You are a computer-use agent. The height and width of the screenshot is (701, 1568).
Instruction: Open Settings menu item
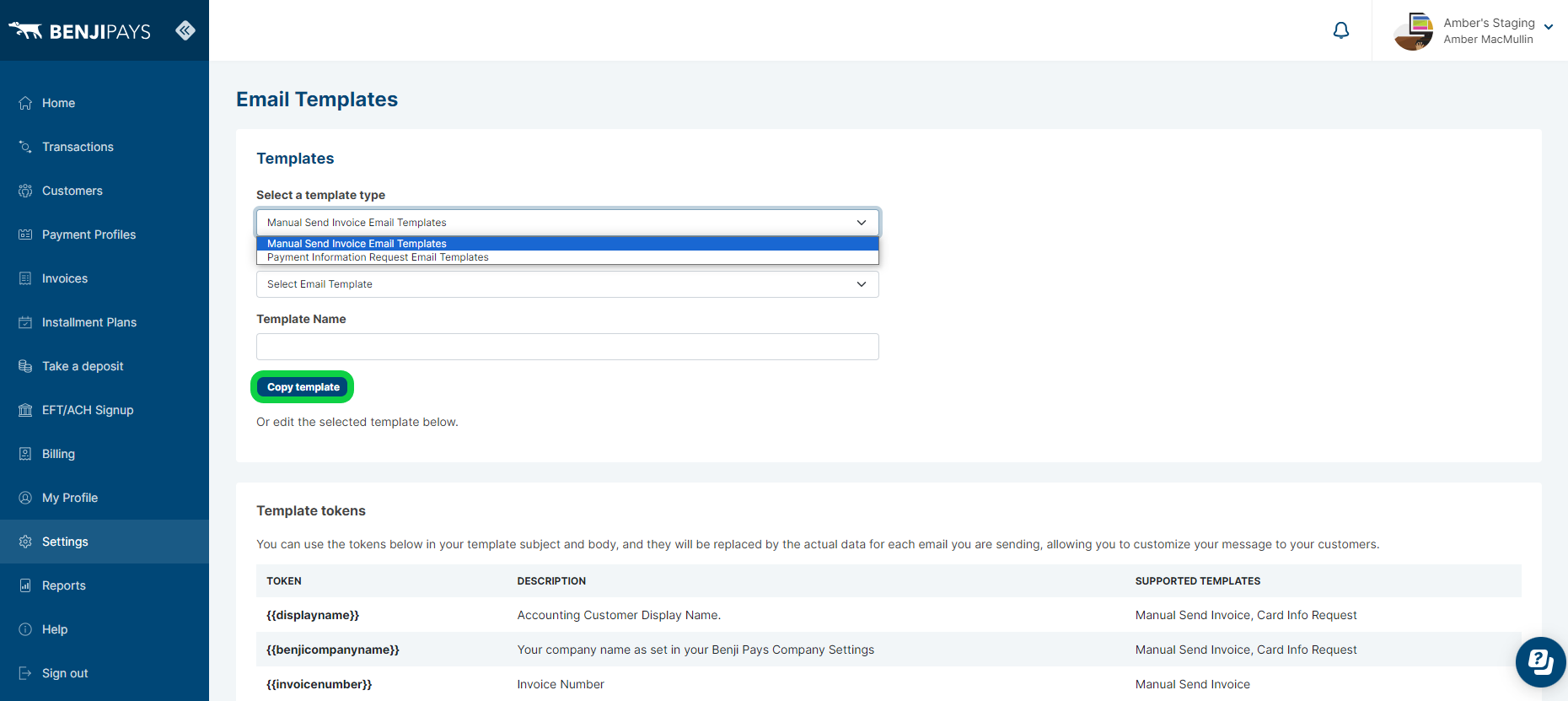(105, 542)
